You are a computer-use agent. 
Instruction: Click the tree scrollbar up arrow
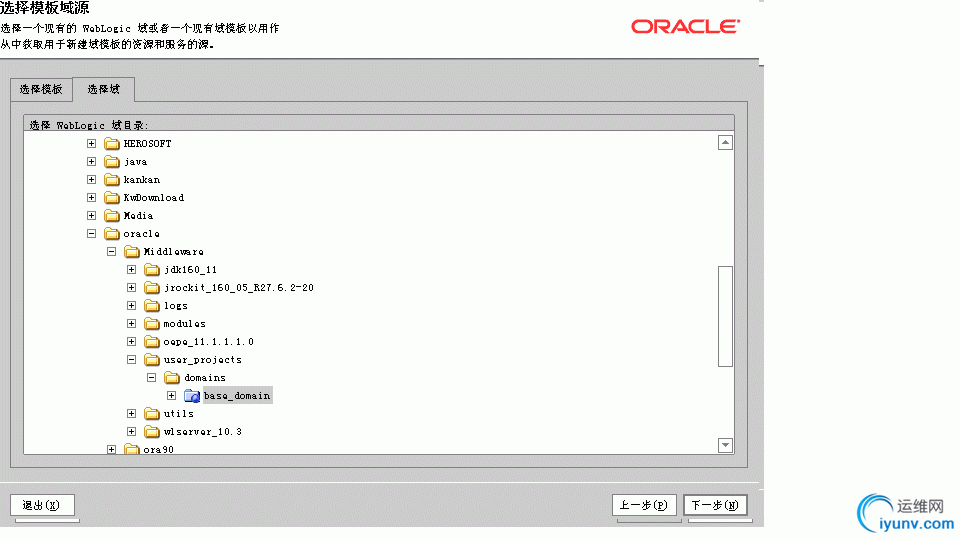coord(726,143)
